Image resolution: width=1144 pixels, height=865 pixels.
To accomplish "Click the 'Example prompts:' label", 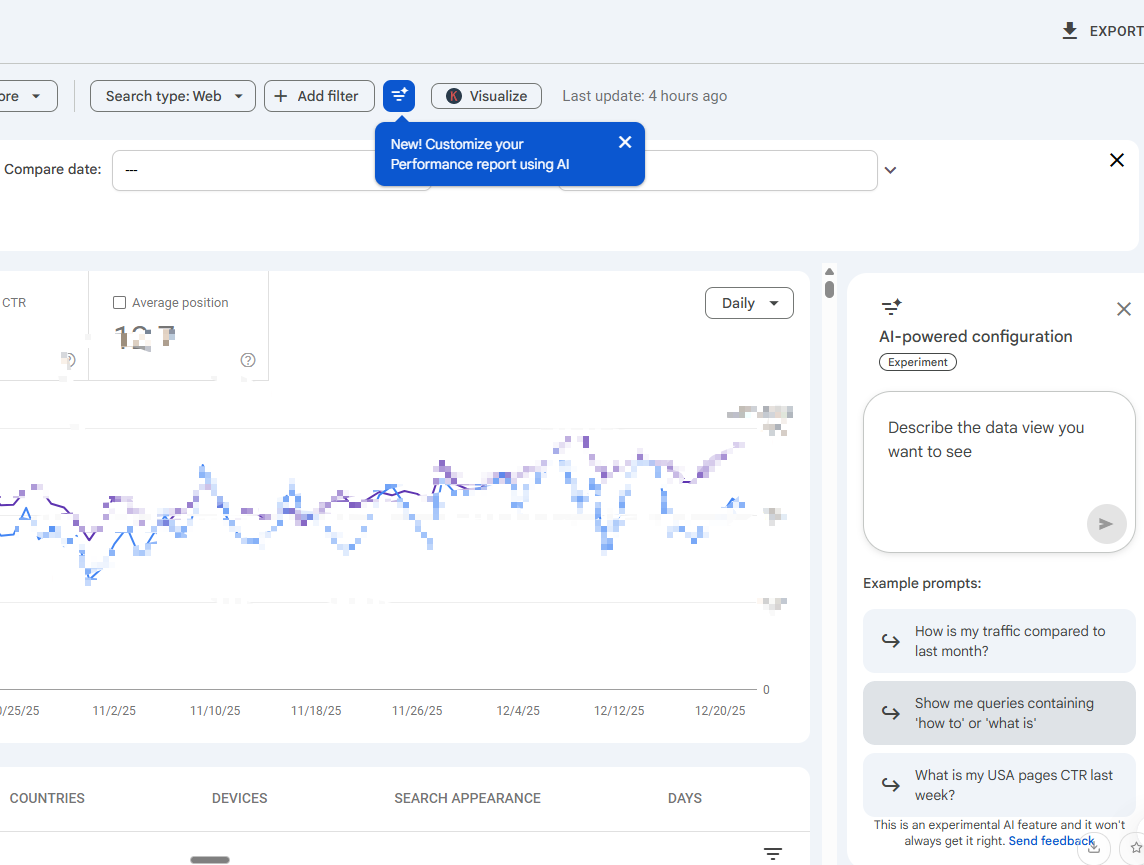I will (922, 583).
